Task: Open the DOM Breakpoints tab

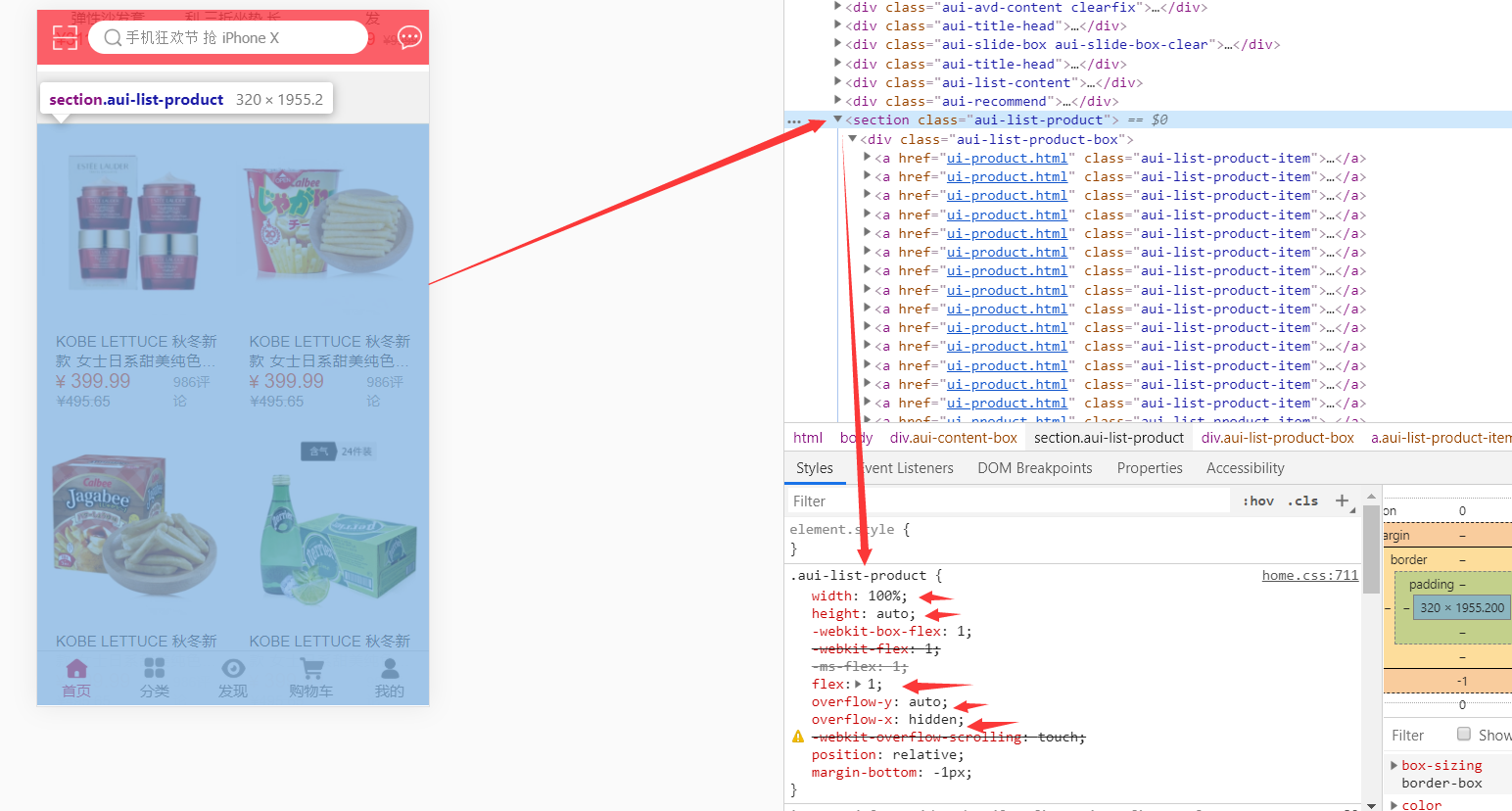Action: pyautogui.click(x=1035, y=468)
